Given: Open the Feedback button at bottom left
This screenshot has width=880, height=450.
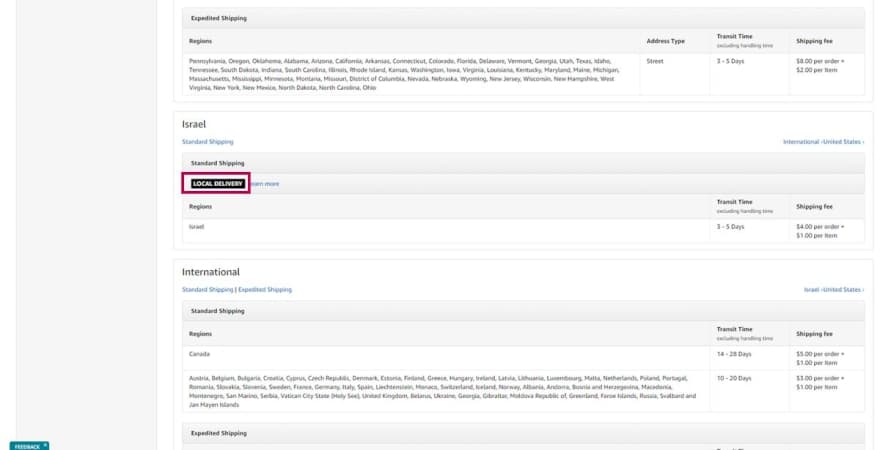Looking at the screenshot, I should click(x=25, y=446).
